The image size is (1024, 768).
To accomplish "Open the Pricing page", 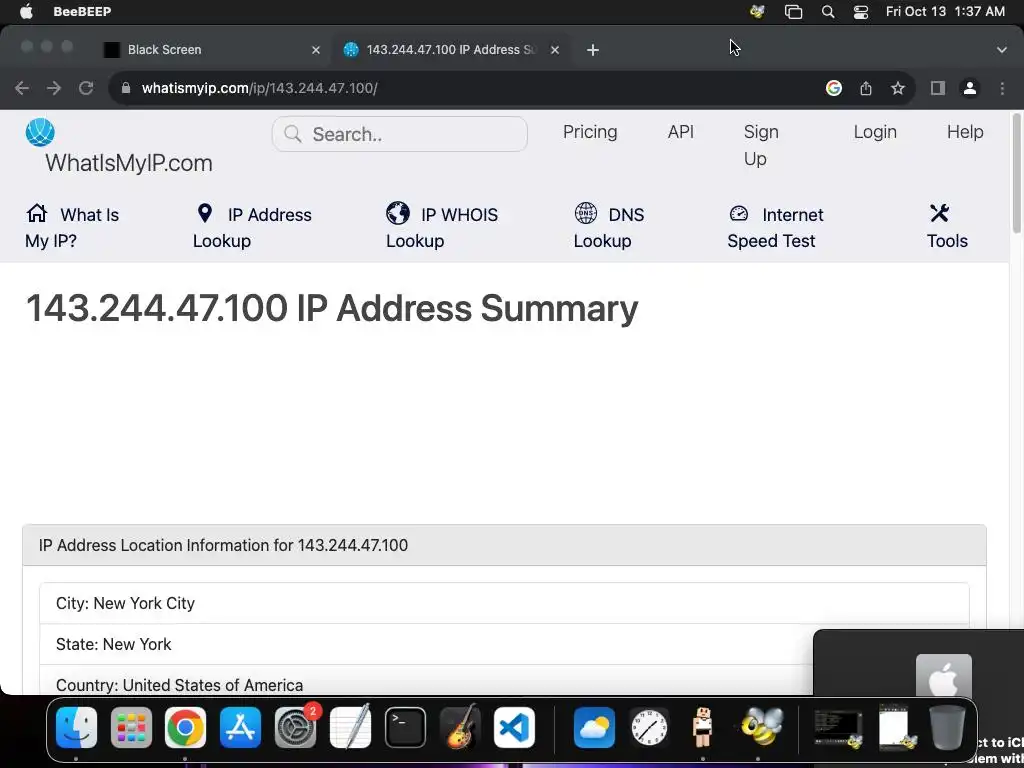I will (x=590, y=132).
